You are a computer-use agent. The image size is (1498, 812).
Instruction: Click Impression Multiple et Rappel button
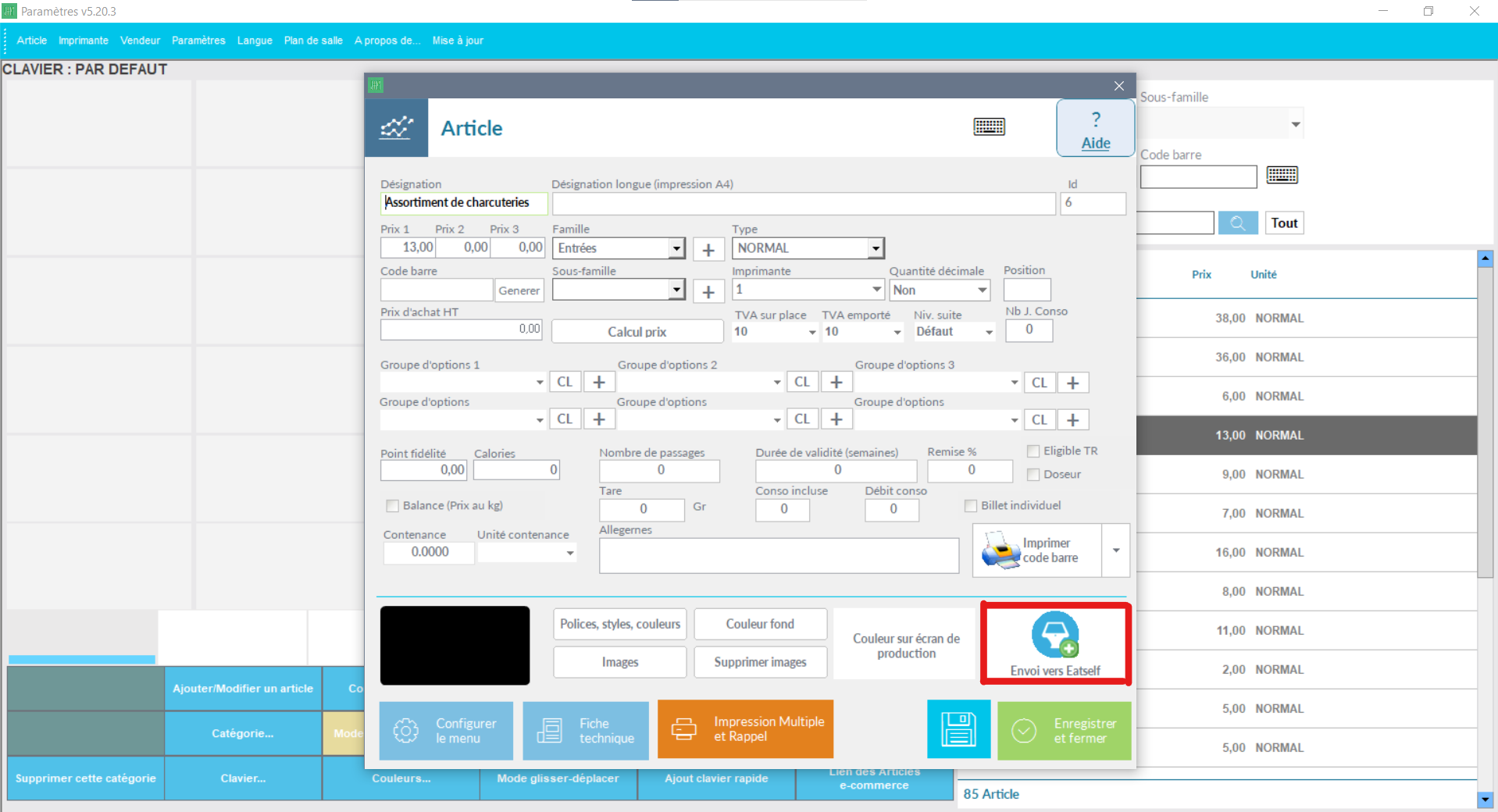tap(745, 729)
